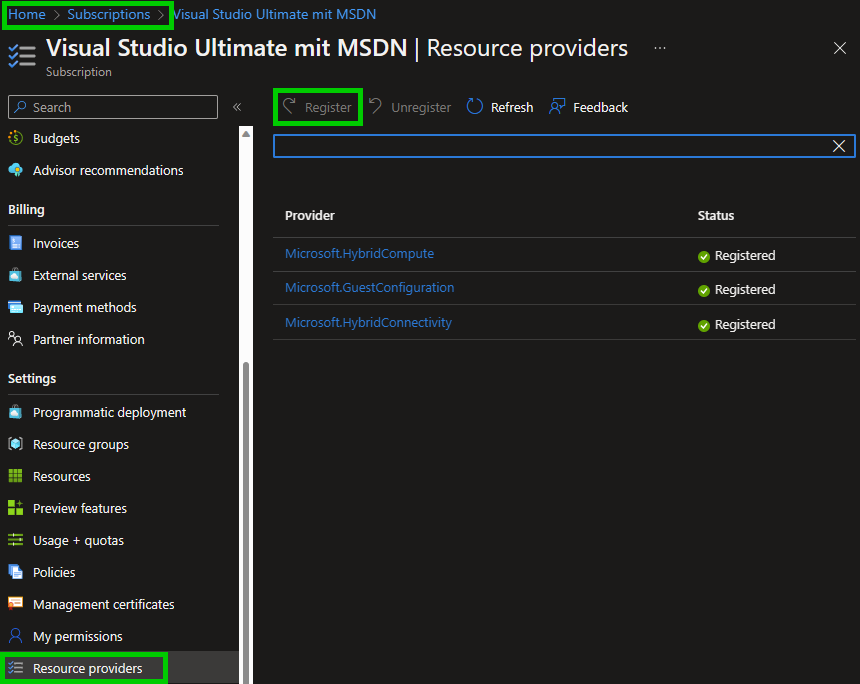Open the more options ellipsis menu
The image size is (860, 684).
tap(660, 48)
